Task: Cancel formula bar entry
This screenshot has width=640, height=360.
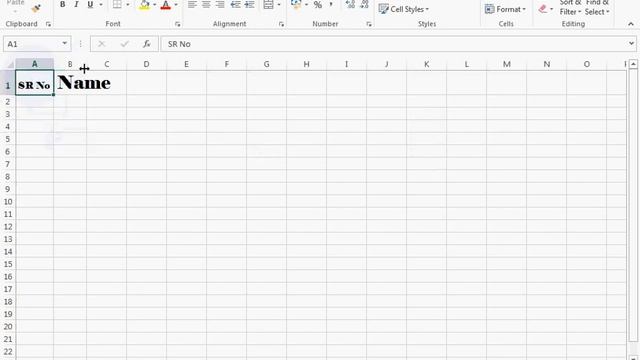Action: point(102,44)
